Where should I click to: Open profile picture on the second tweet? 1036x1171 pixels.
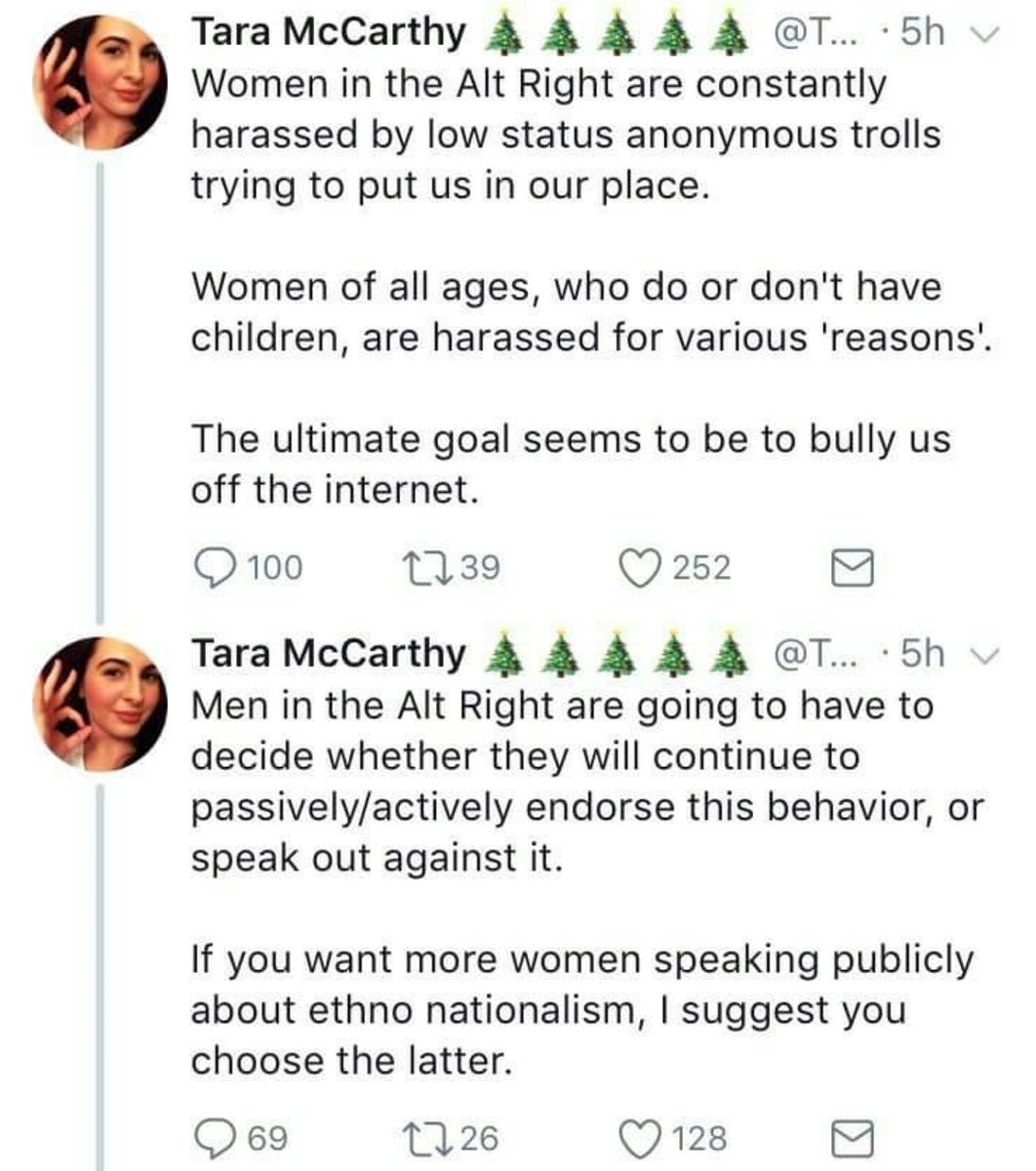coord(102,704)
